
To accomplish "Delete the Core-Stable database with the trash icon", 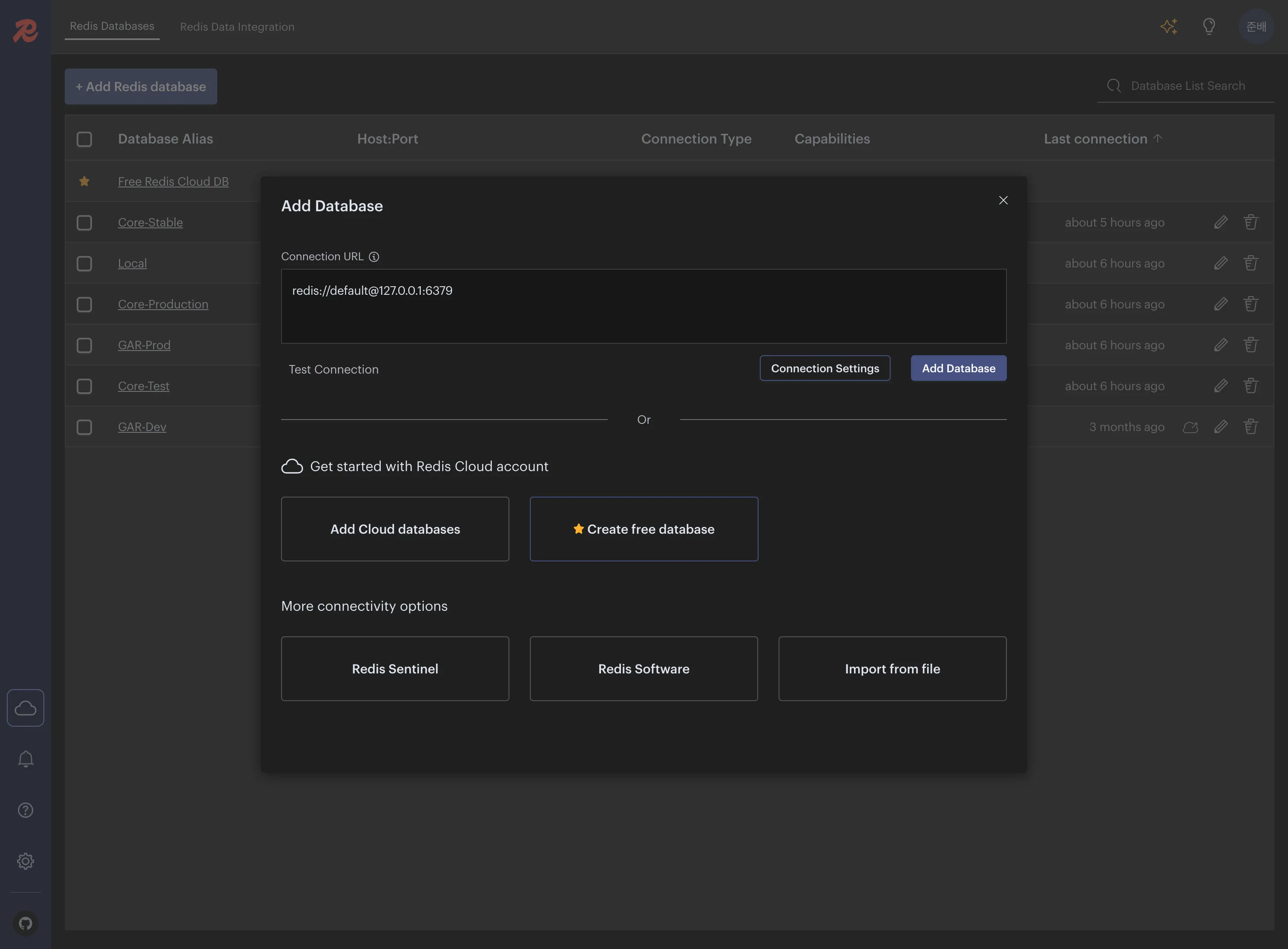I will pos(1251,222).
